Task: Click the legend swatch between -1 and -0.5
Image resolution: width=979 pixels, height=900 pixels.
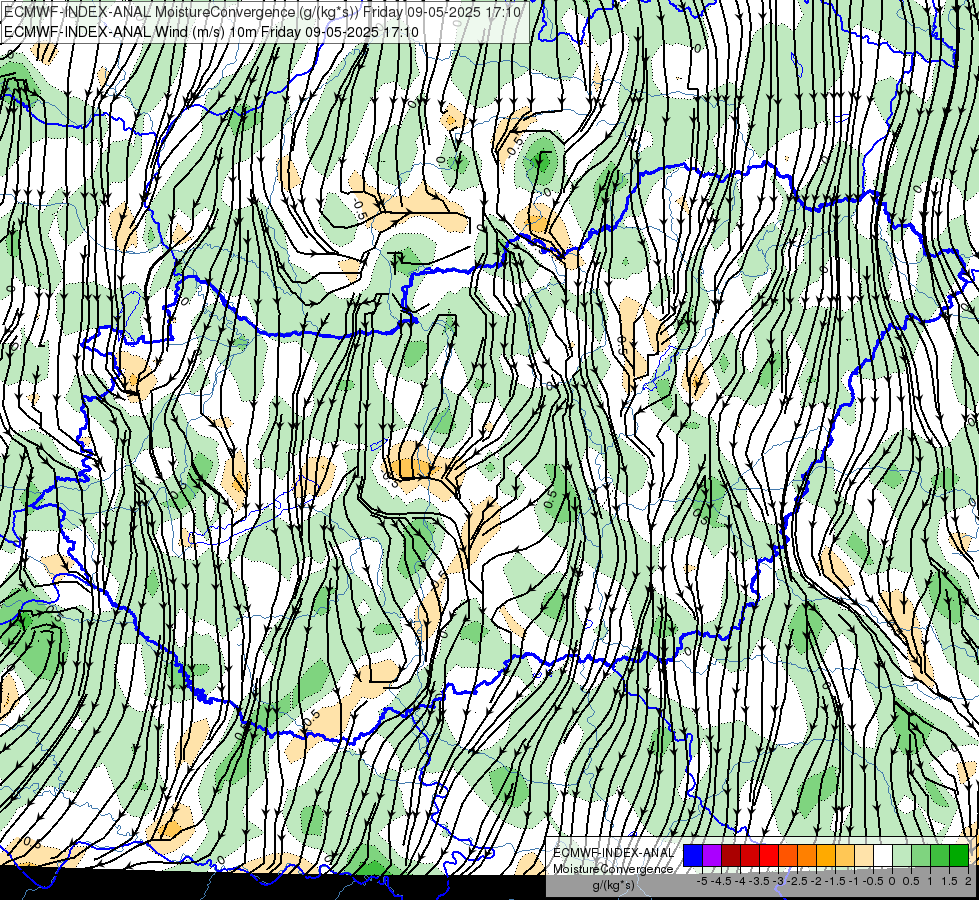Action: [x=863, y=855]
